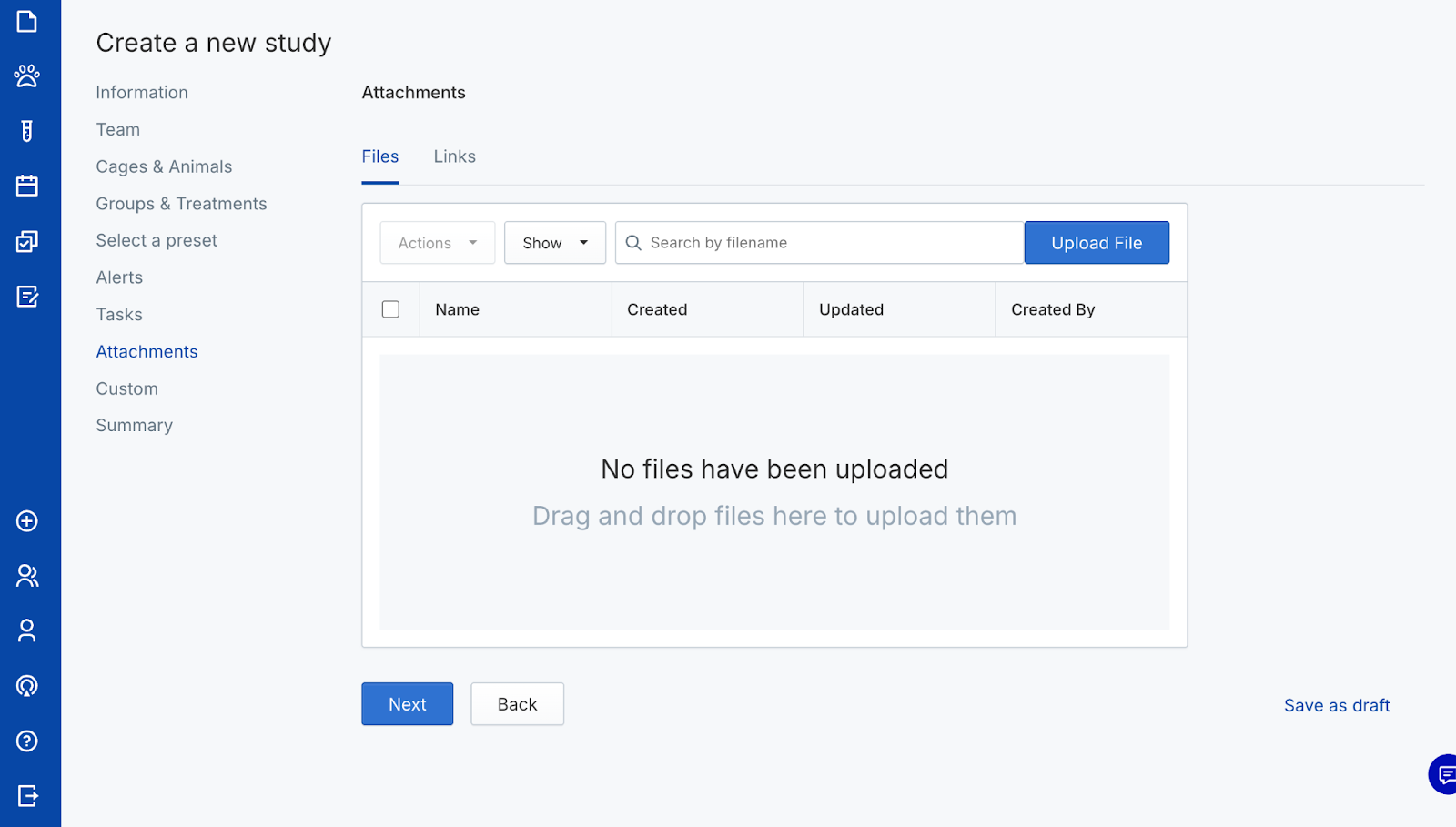Open the chat widget bubble icon
This screenshot has width=1456, height=827.
(1444, 774)
